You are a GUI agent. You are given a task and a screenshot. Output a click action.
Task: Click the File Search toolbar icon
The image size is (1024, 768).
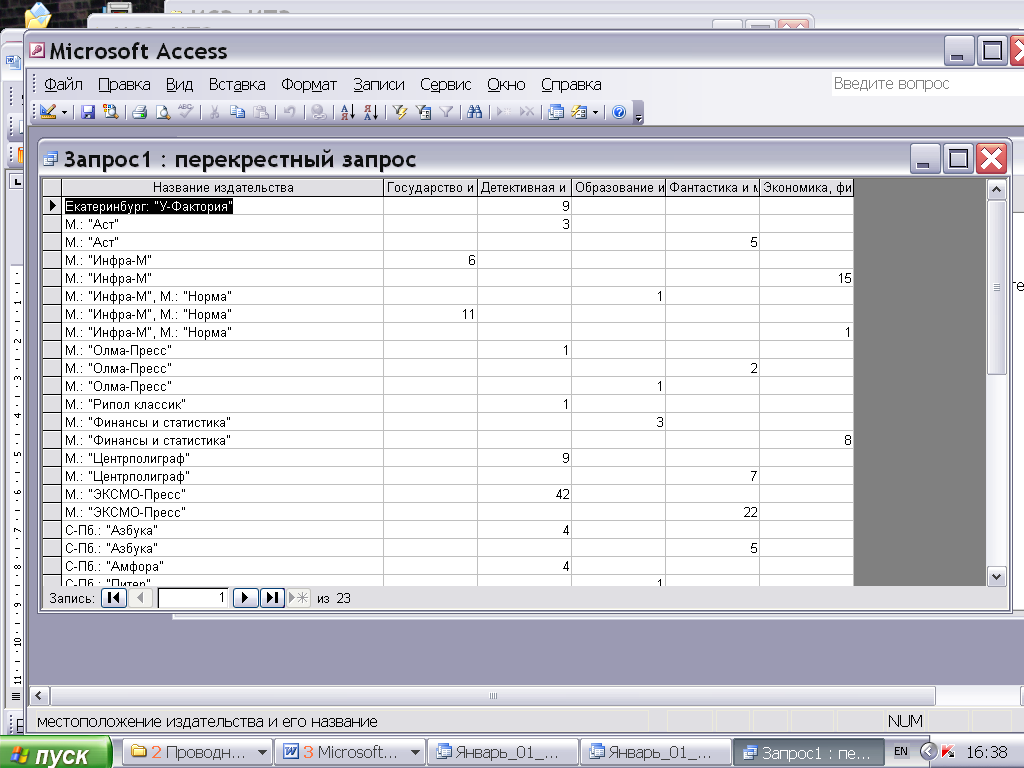[x=111, y=112]
